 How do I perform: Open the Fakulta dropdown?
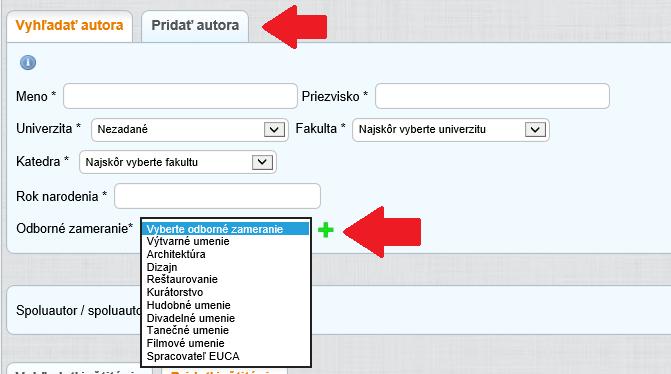pos(451,129)
